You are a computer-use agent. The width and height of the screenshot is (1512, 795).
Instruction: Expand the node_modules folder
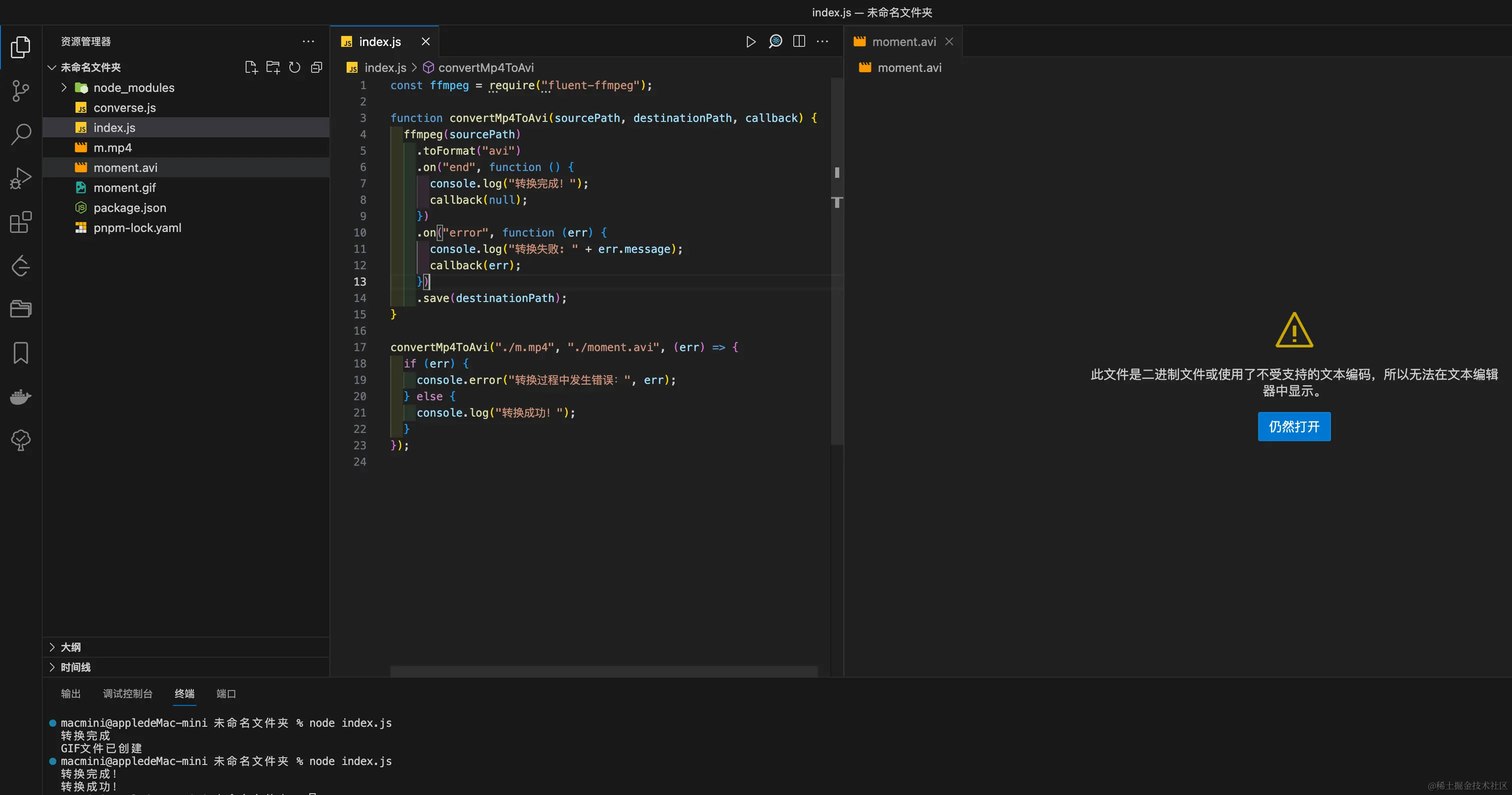[64, 87]
